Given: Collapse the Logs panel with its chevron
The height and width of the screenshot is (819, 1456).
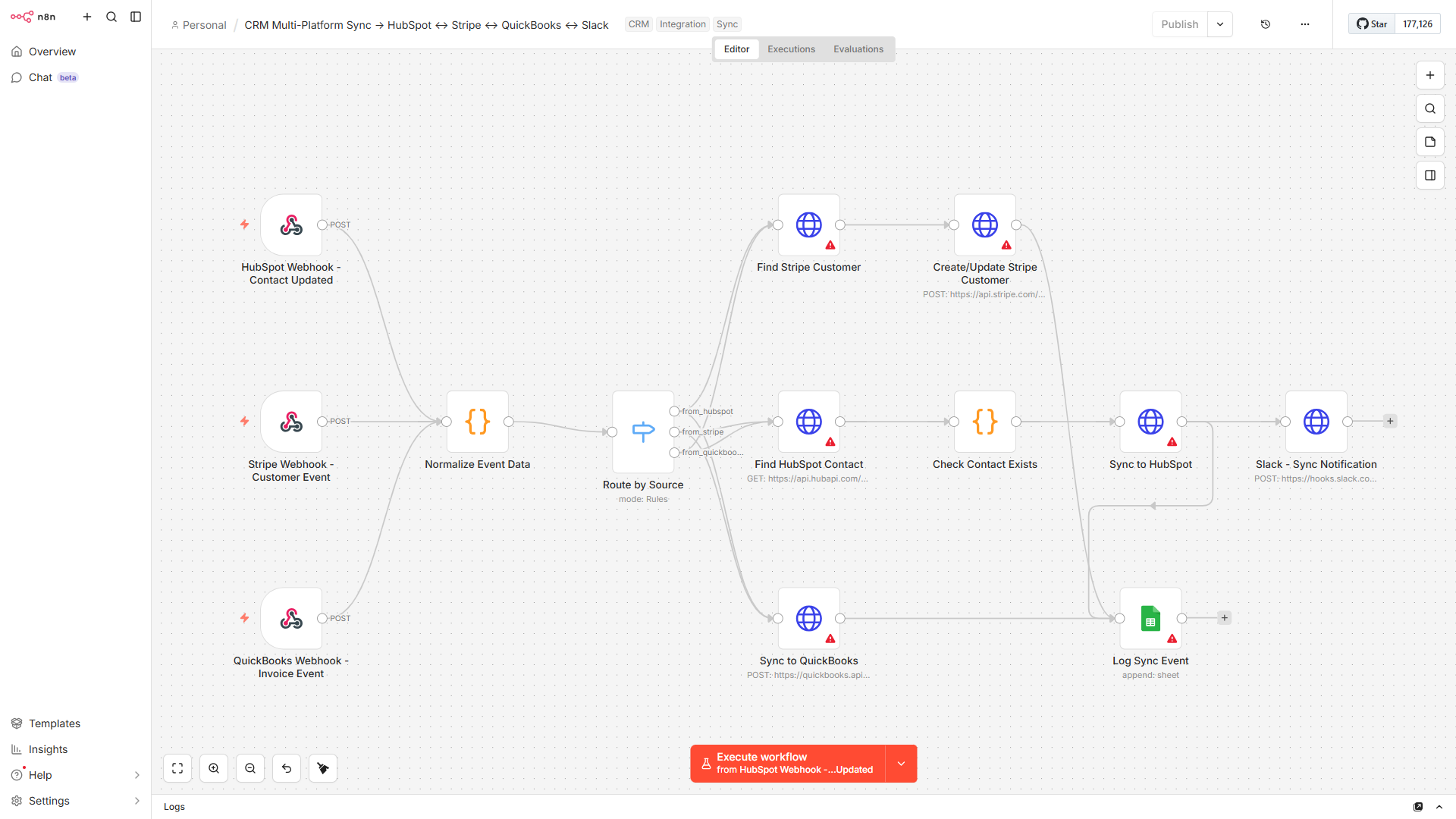Looking at the screenshot, I should pos(1439,807).
